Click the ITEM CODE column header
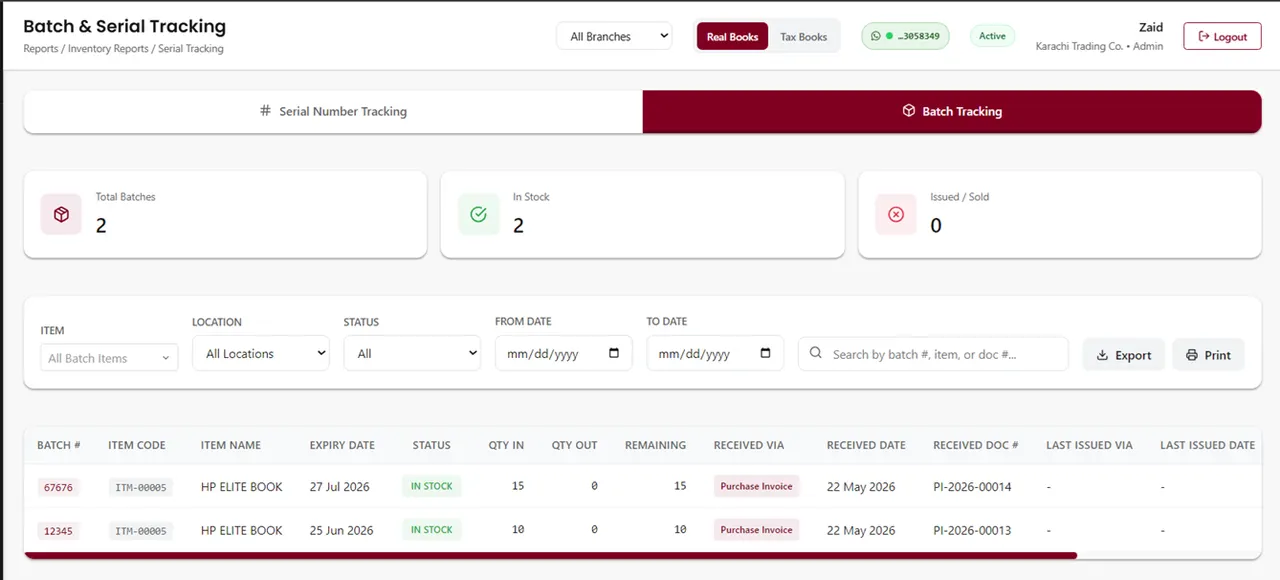 tap(137, 445)
